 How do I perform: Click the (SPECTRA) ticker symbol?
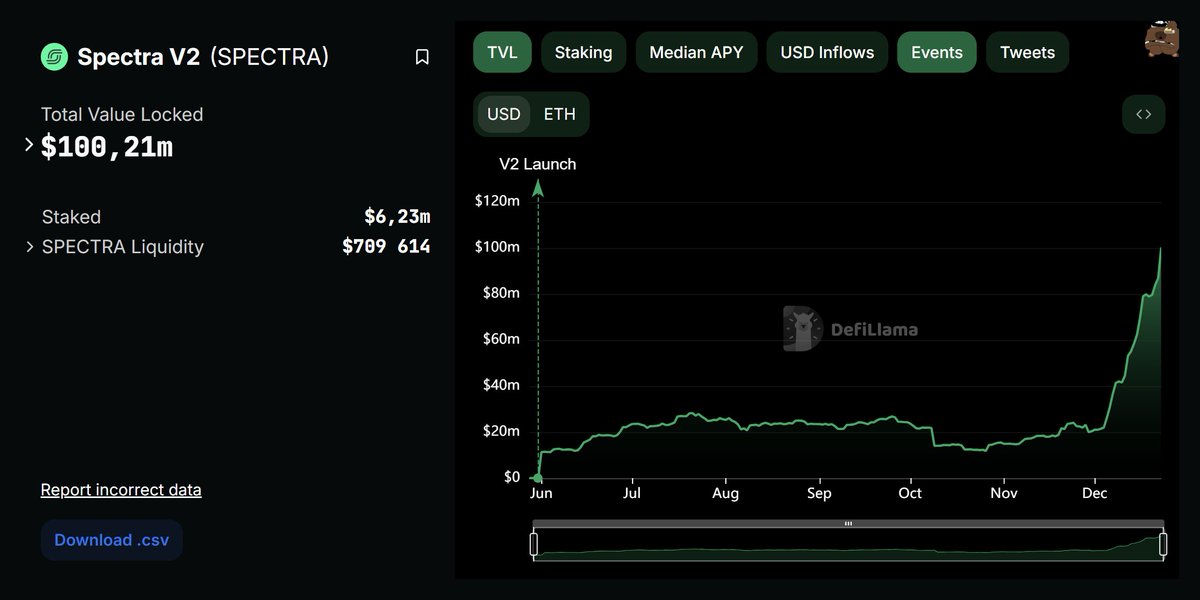269,57
